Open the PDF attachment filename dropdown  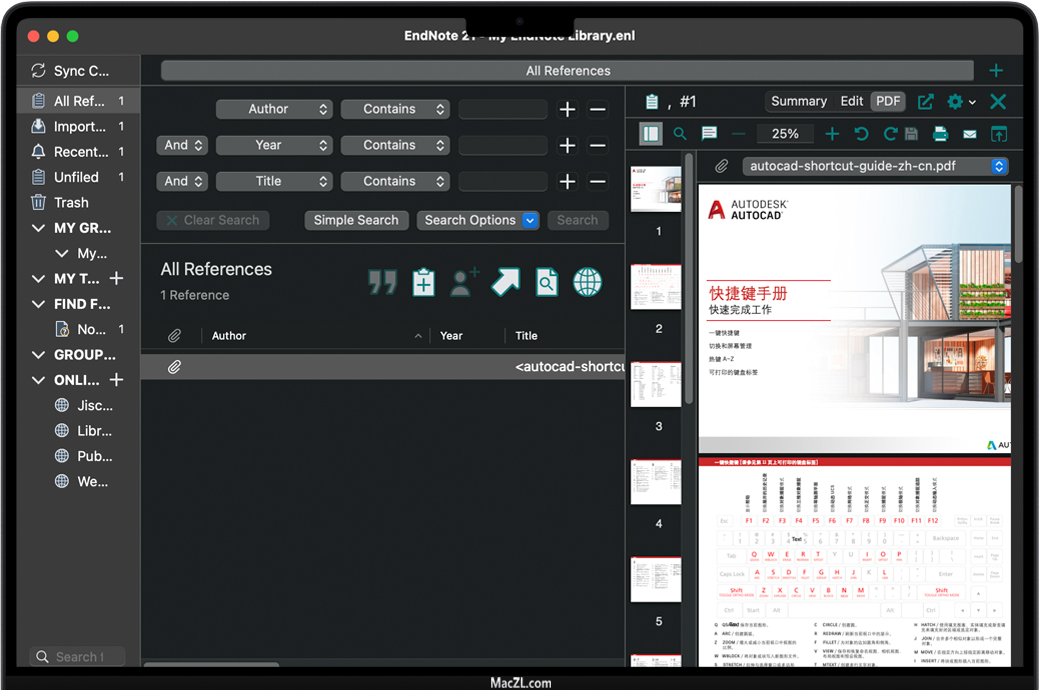(x=875, y=166)
